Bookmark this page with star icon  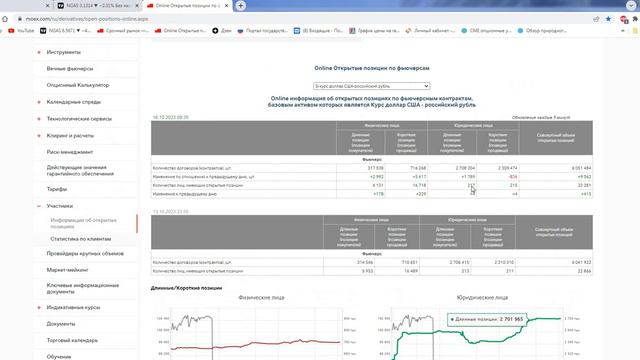pyautogui.click(x=609, y=19)
